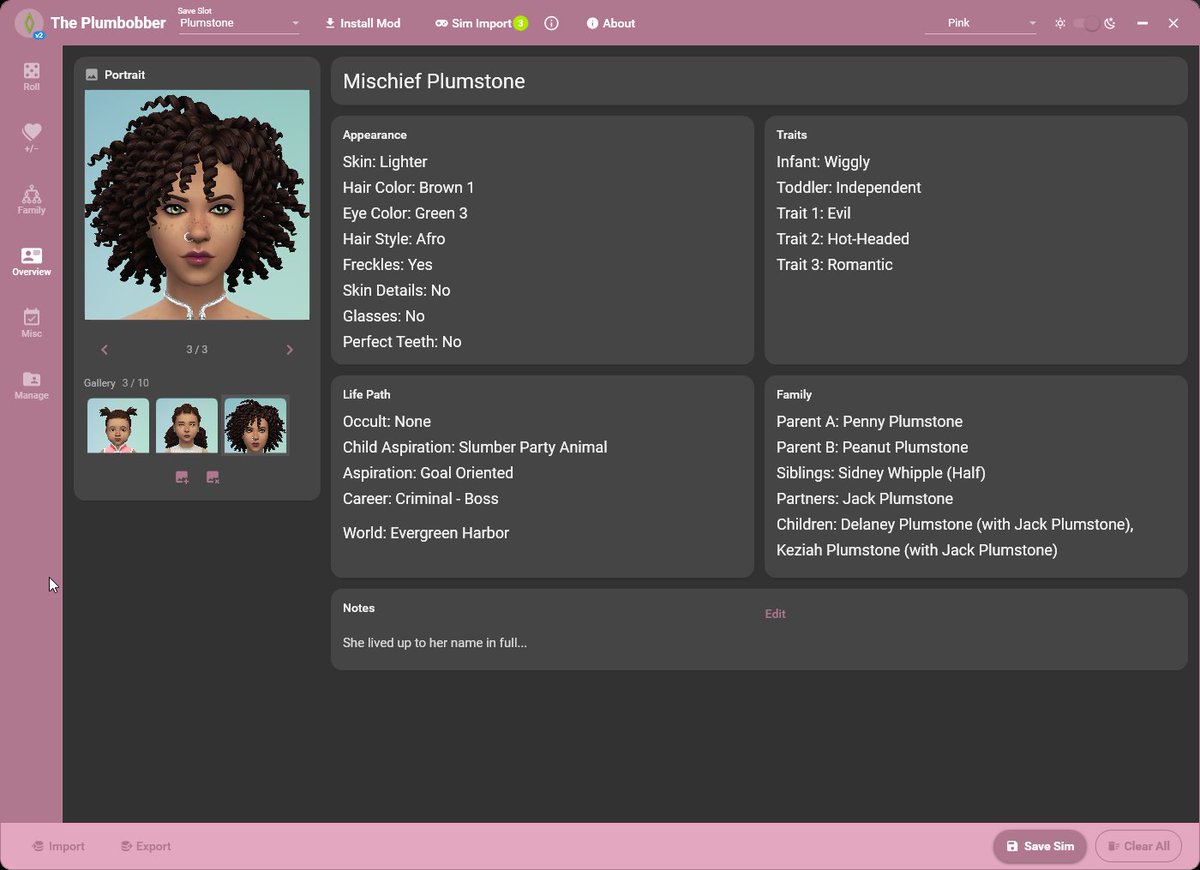Click 'Trait 2: Hot-Headed' text
Screen dimensions: 1200x870
(x=843, y=239)
